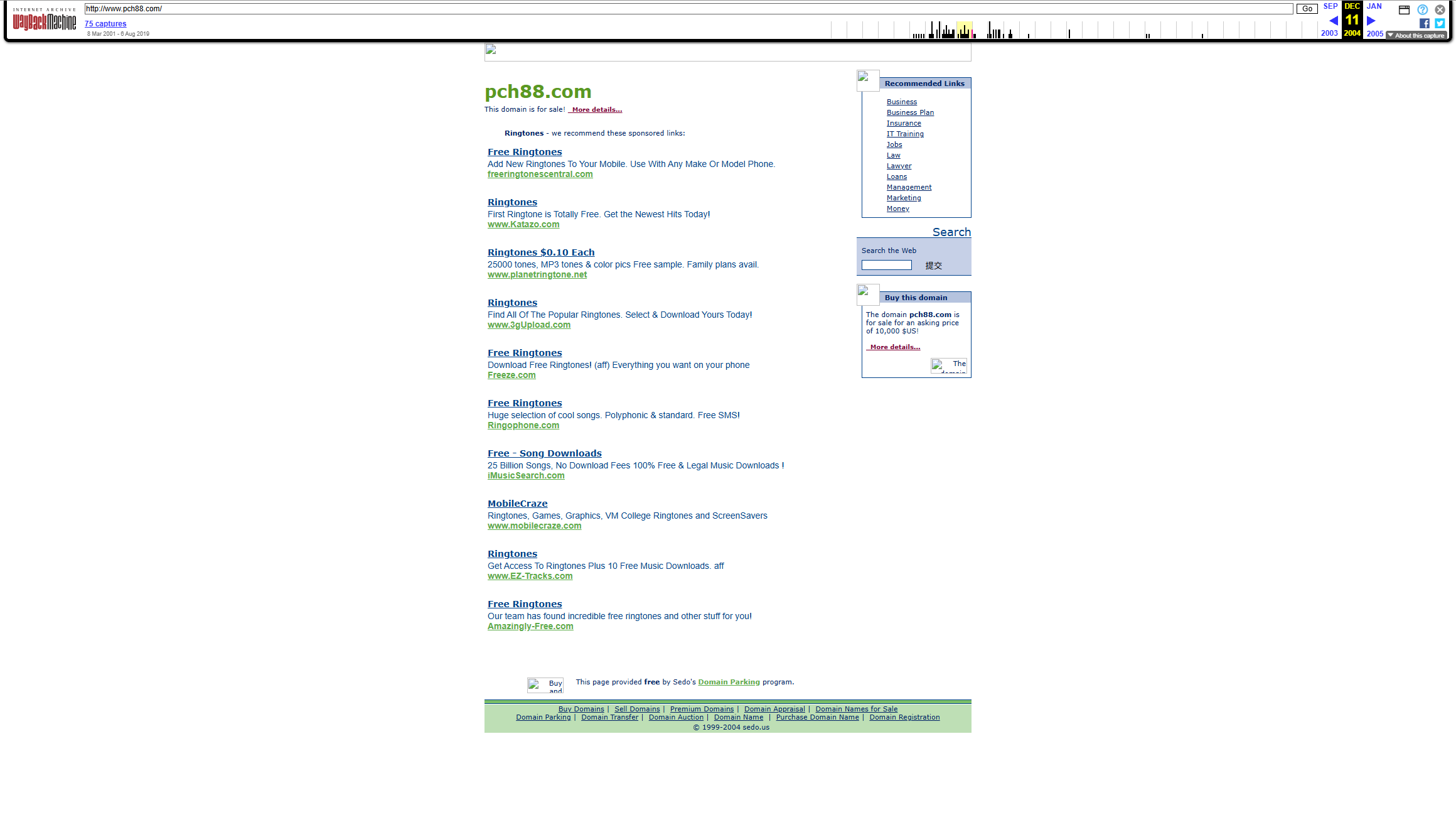Expand the About this capture panel
Viewport: 1456px width, 837px height.
click(x=1416, y=36)
